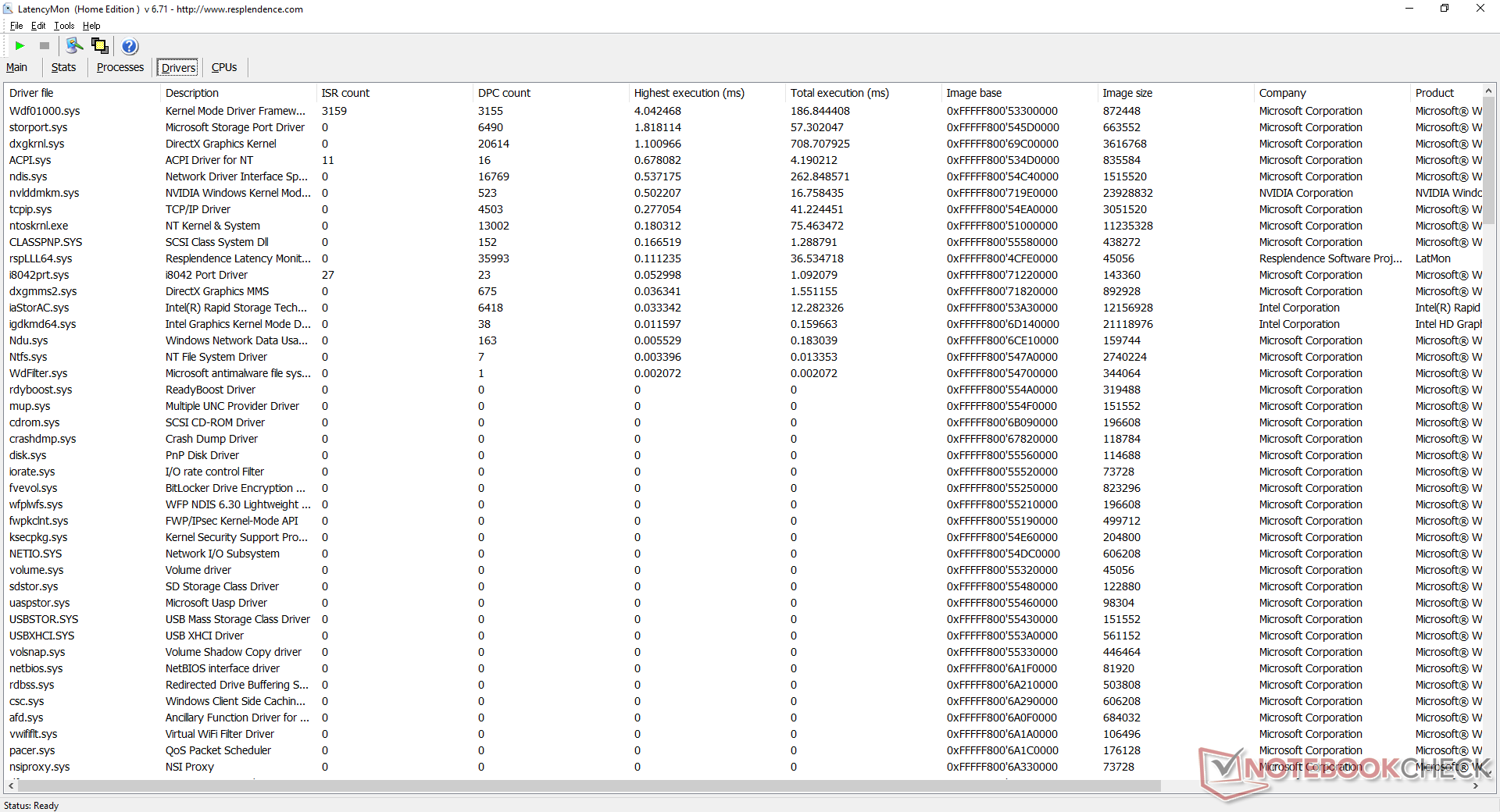
Task: Click the 'Resplendence Software Proj...' company cell
Action: click(x=1330, y=258)
